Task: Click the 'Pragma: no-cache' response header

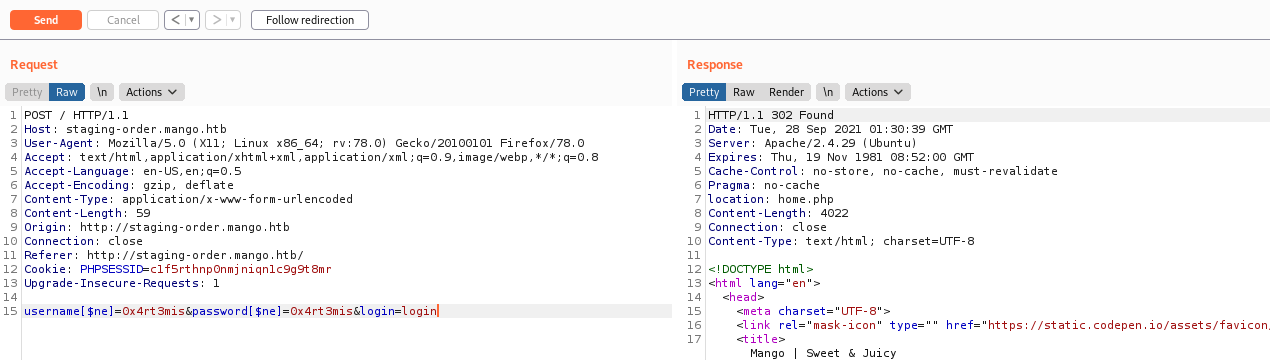Action: click(x=763, y=185)
